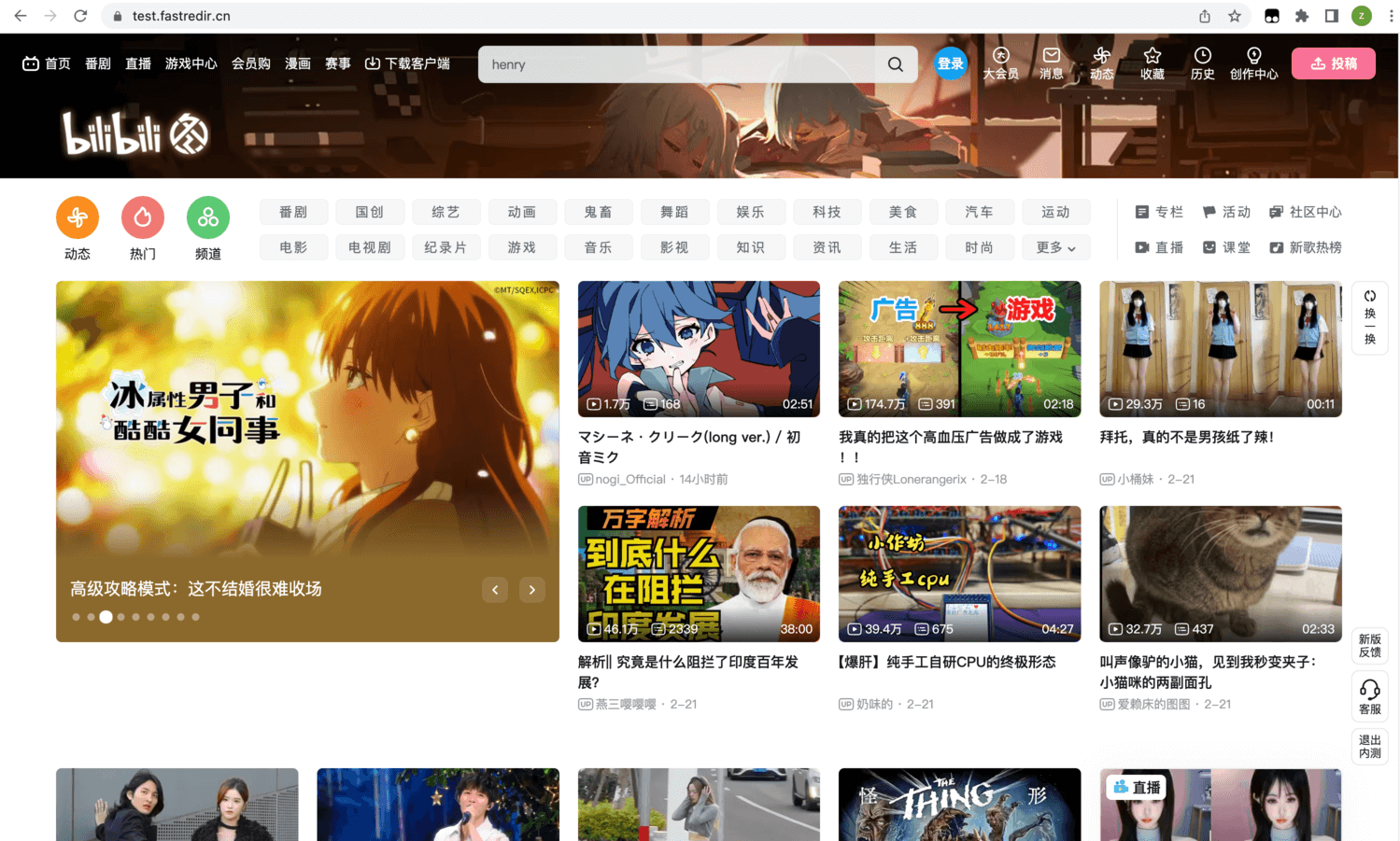Select 音乐 category tab
1400x841 pixels.
pos(599,247)
